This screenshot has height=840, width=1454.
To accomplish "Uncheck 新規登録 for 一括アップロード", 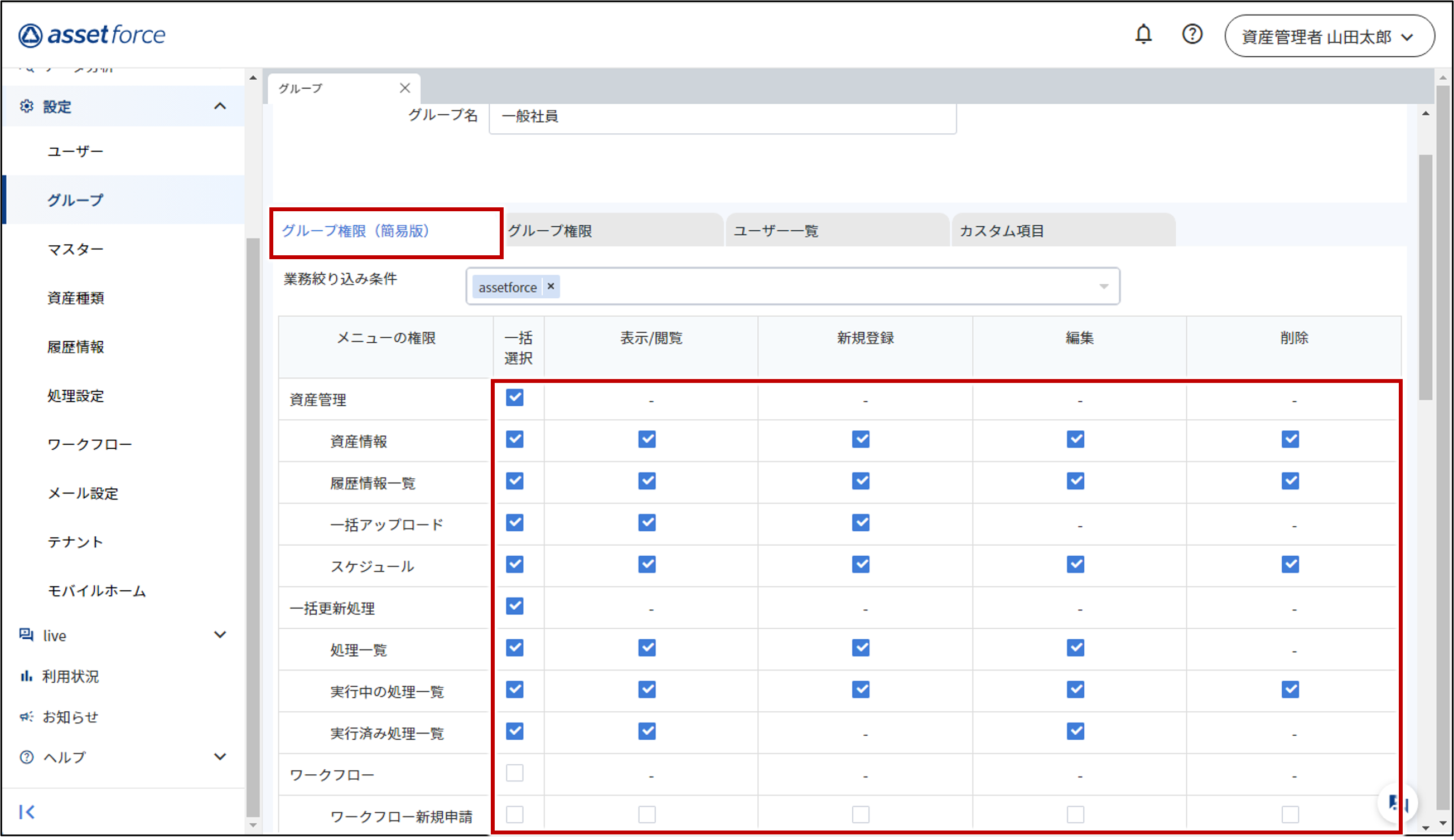I will [861, 522].
